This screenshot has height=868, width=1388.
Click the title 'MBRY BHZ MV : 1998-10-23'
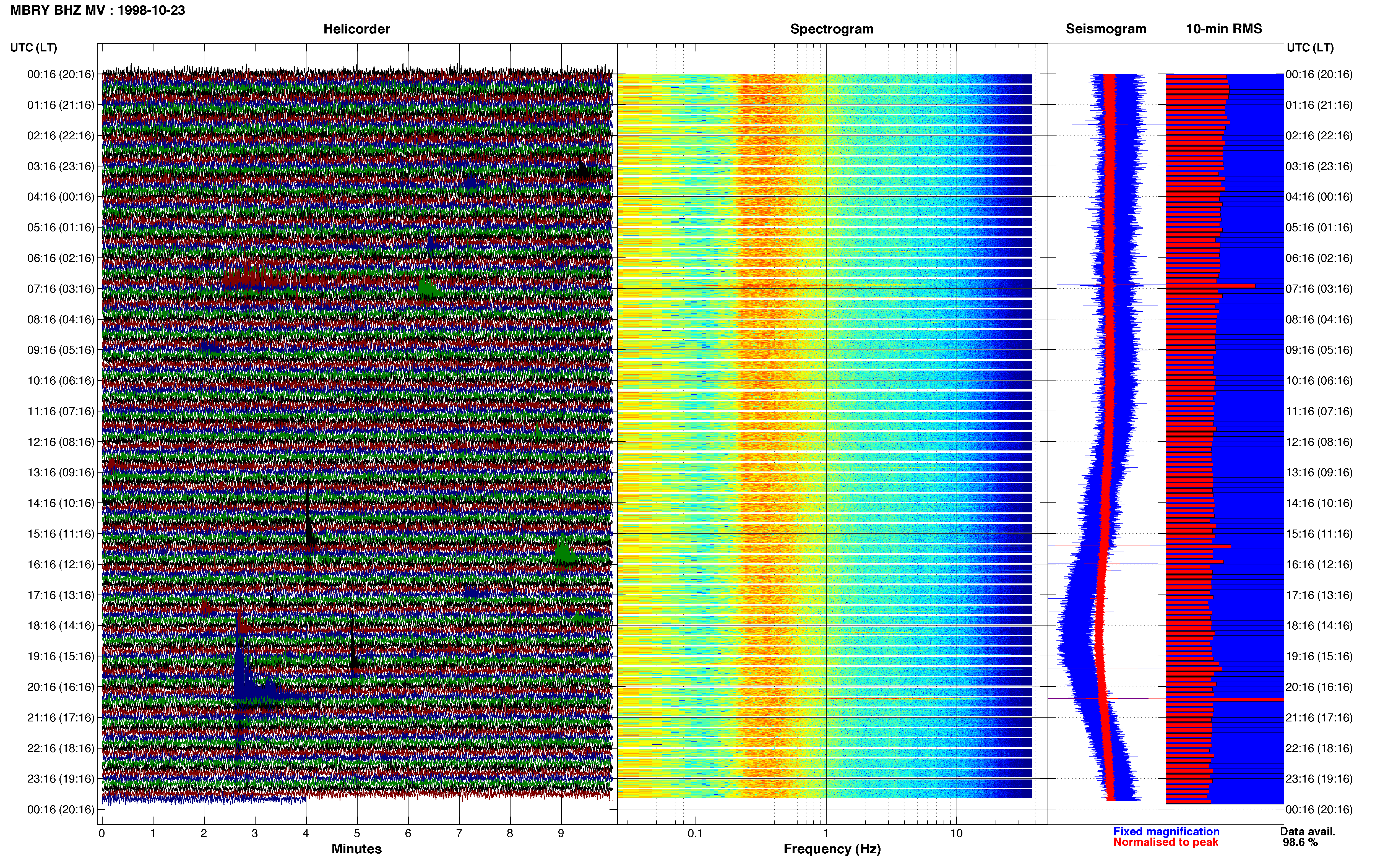click(98, 10)
